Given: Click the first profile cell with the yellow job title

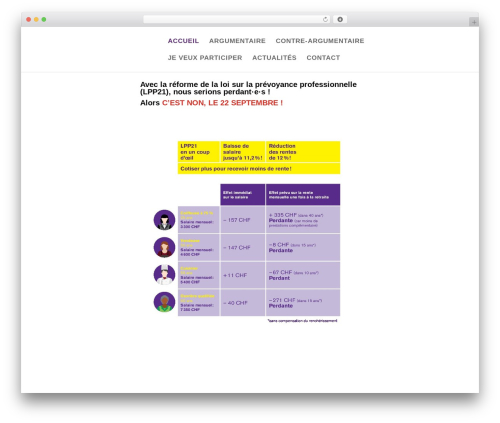Looking at the screenshot, I should tap(199, 220).
